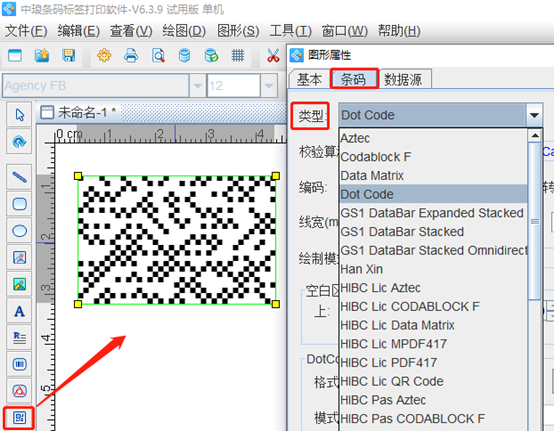Viewport: 554px width, 431px height.
Task: Open the 编辑(E) menu
Action: coord(78,31)
